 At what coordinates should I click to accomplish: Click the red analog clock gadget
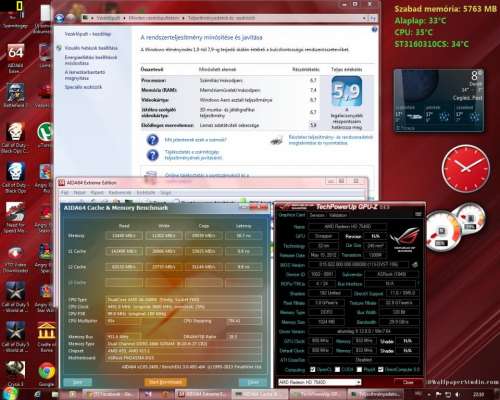[x=465, y=169]
